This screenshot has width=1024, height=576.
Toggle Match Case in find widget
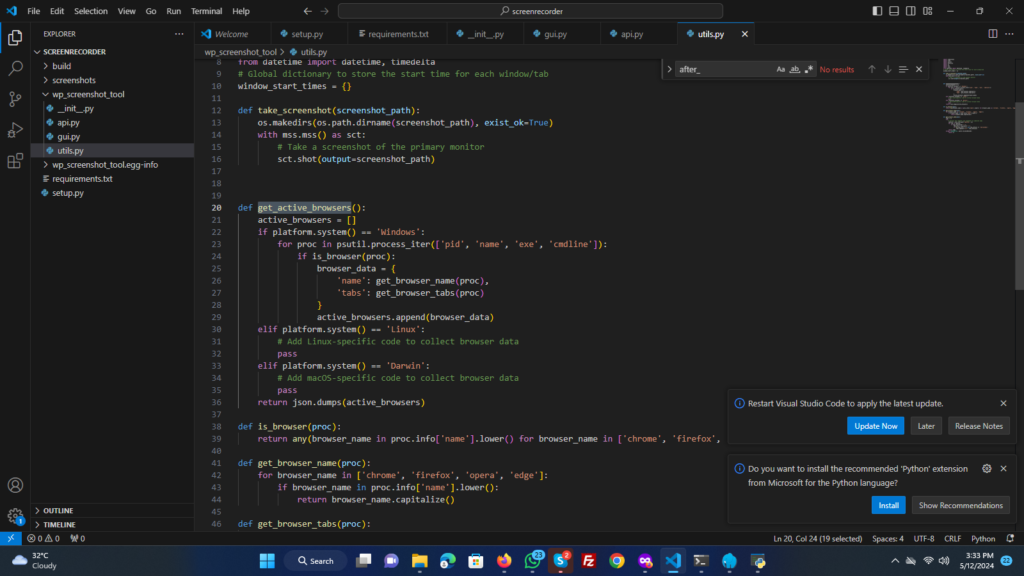tap(781, 69)
